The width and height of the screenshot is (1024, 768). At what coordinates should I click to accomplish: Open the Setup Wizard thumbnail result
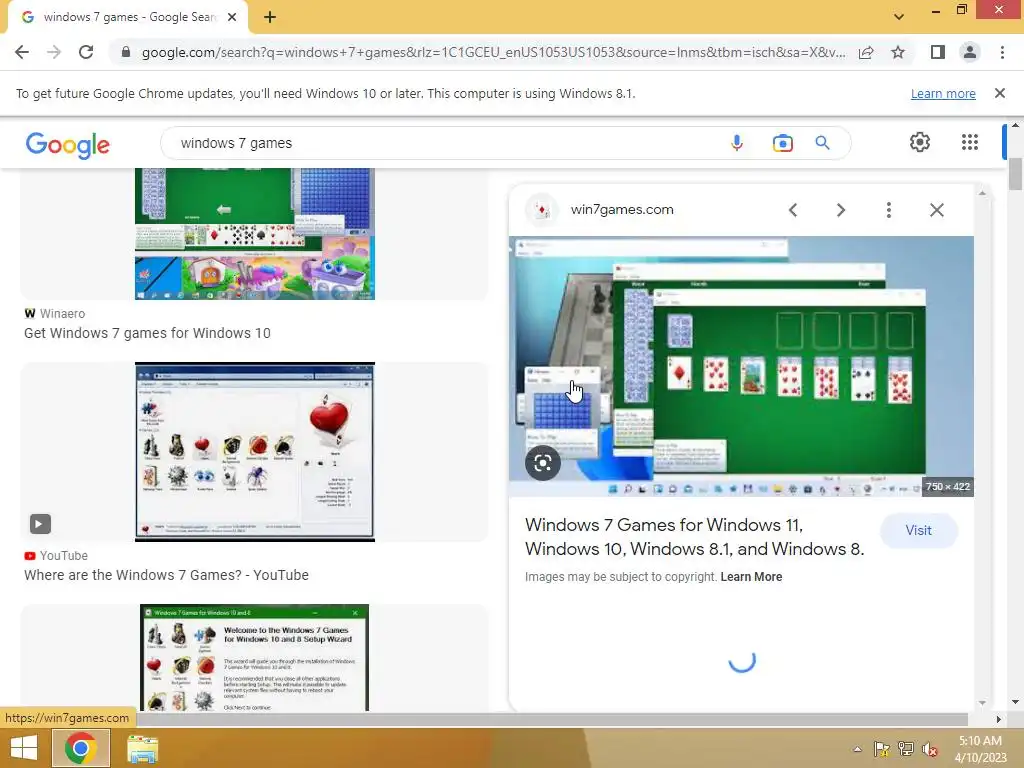[255, 658]
